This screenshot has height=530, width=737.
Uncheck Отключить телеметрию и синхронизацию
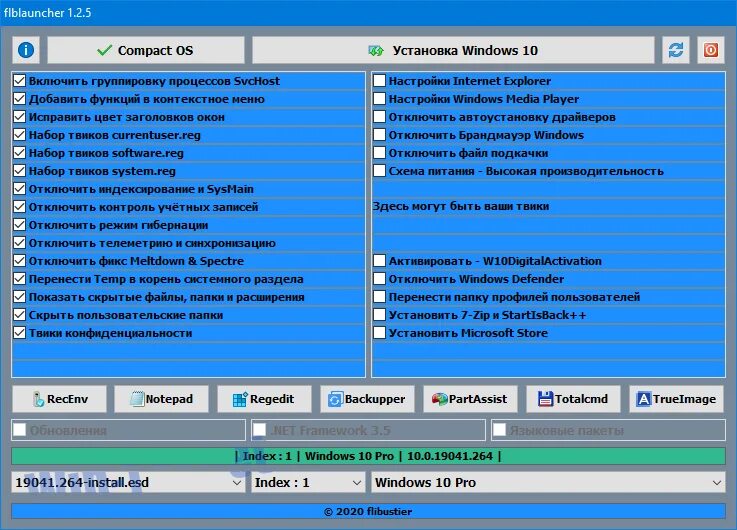point(19,242)
